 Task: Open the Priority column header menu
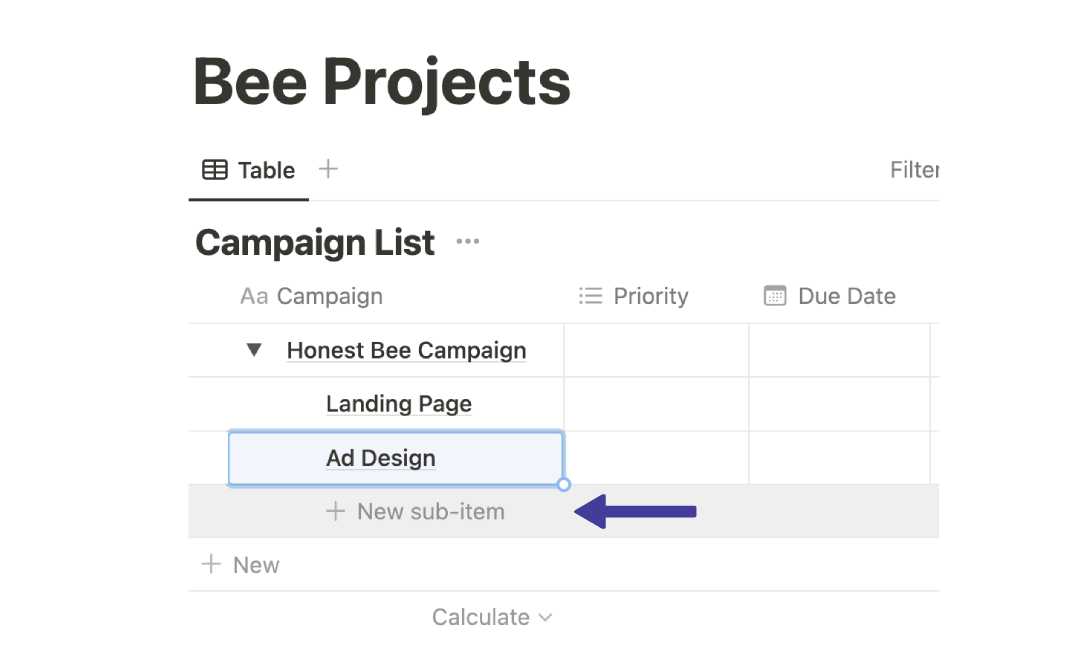click(634, 295)
